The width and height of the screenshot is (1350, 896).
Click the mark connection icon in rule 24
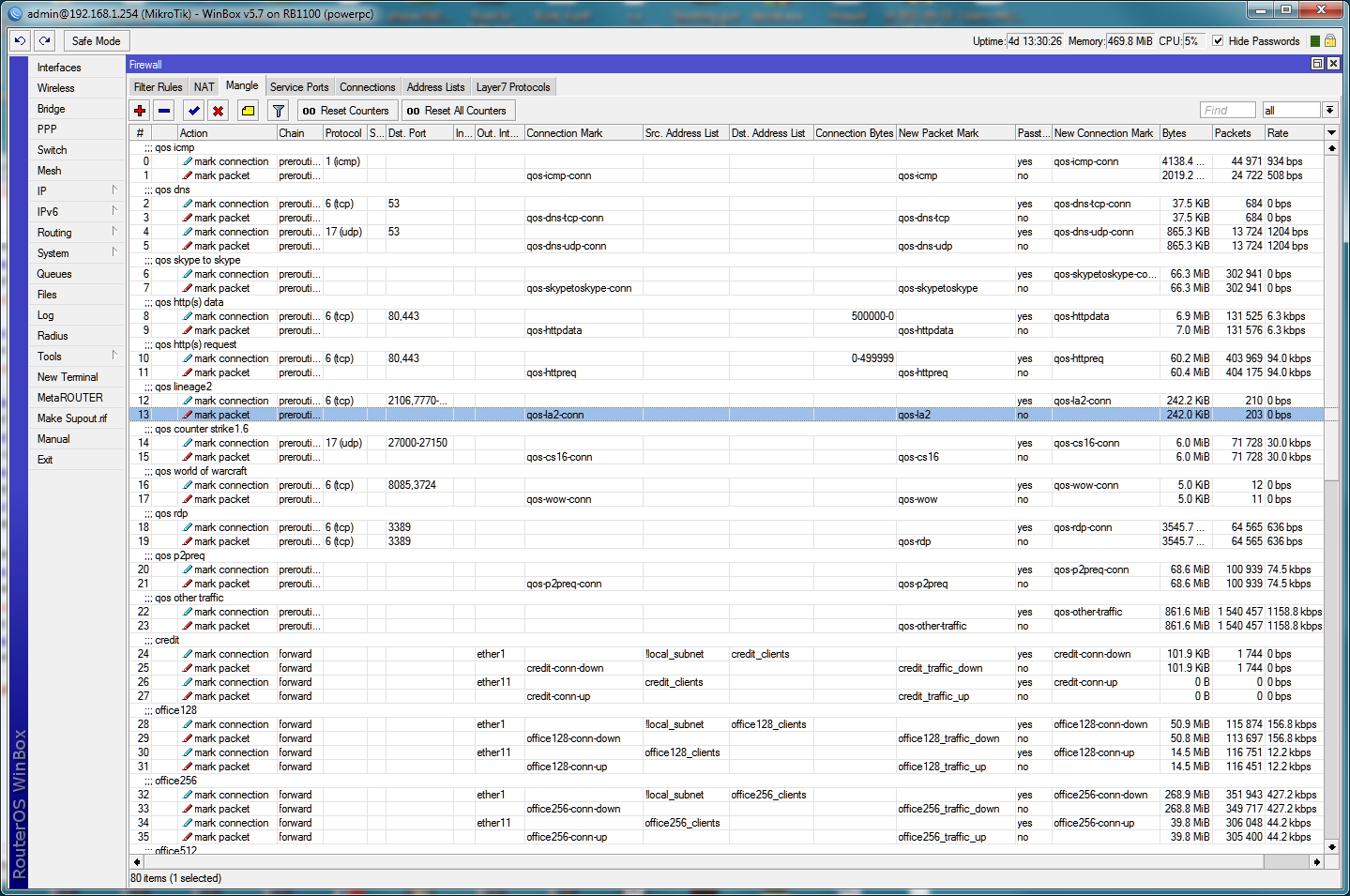188,654
